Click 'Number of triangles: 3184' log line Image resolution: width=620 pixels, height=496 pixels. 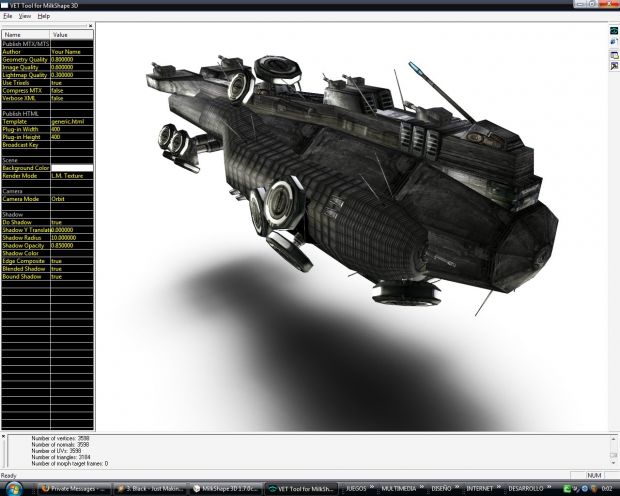coord(61,457)
